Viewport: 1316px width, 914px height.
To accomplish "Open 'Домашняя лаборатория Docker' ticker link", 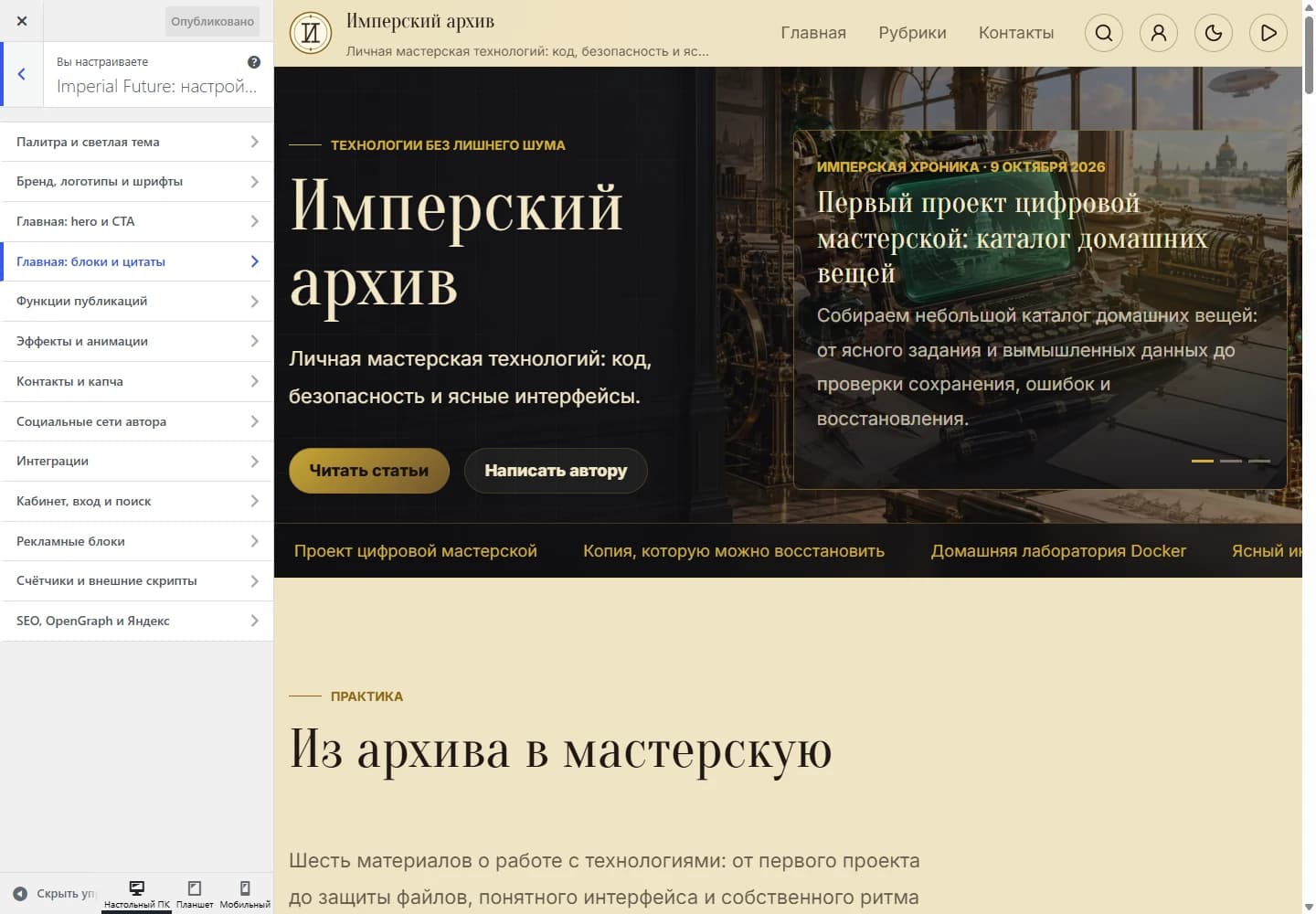I will click(1058, 551).
